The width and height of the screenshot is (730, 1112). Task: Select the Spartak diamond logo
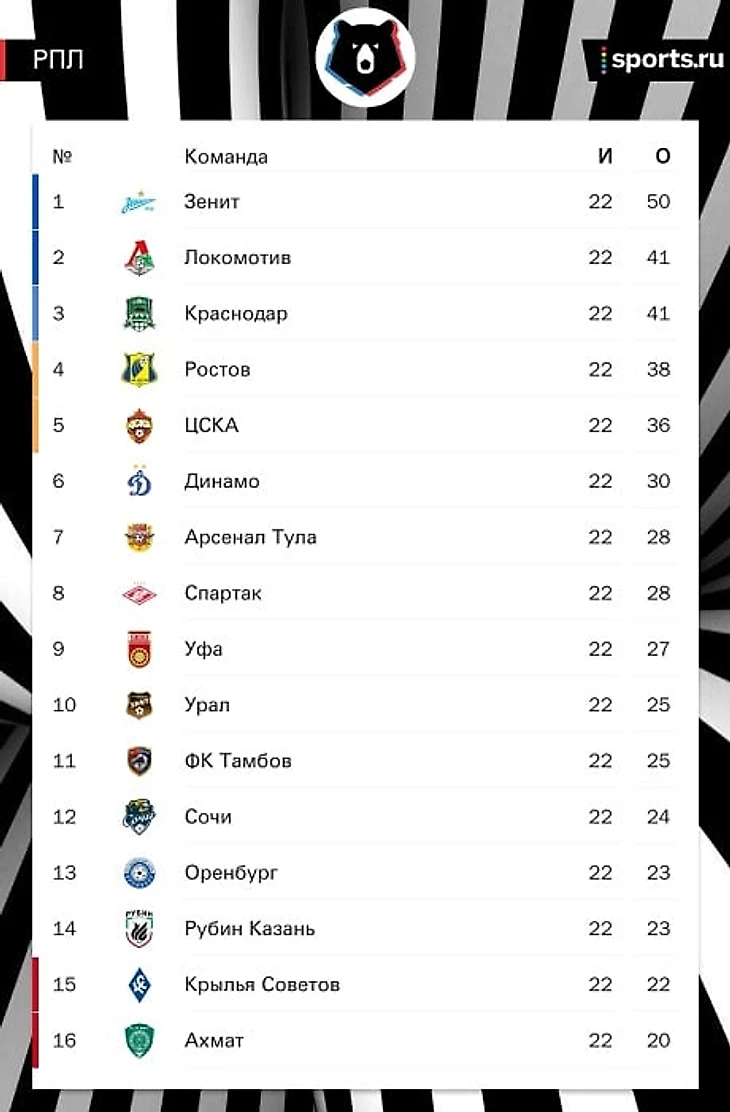139,594
